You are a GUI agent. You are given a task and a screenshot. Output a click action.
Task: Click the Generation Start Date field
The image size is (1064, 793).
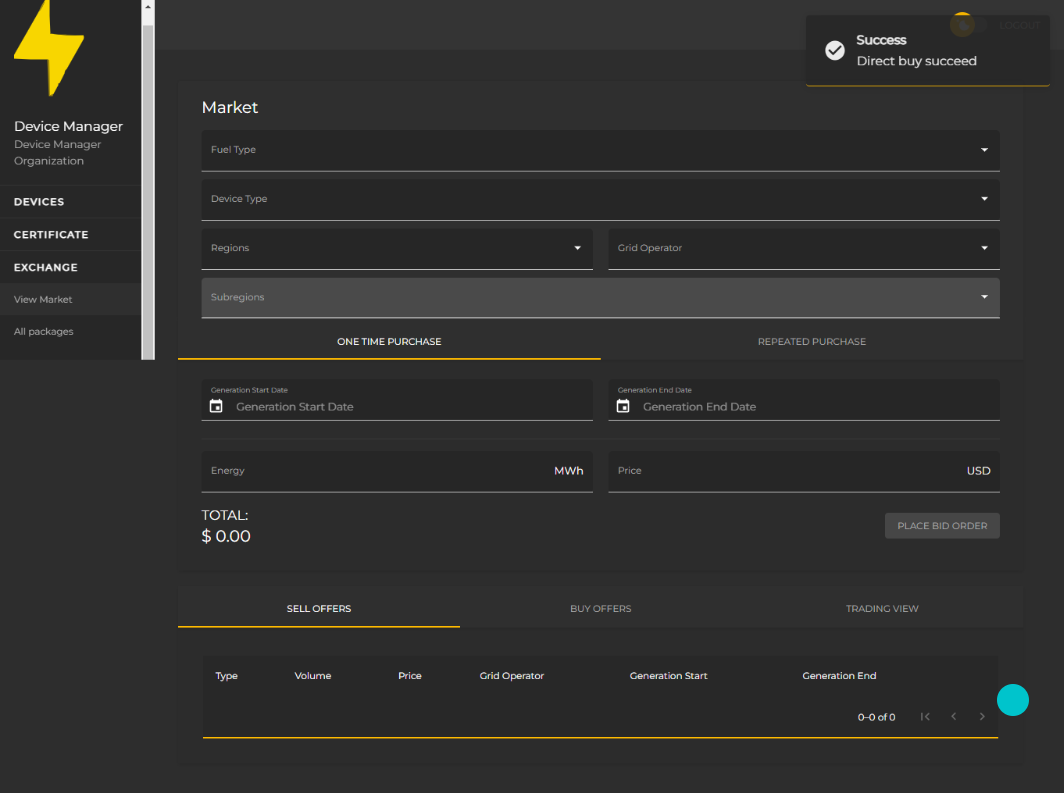click(397, 400)
